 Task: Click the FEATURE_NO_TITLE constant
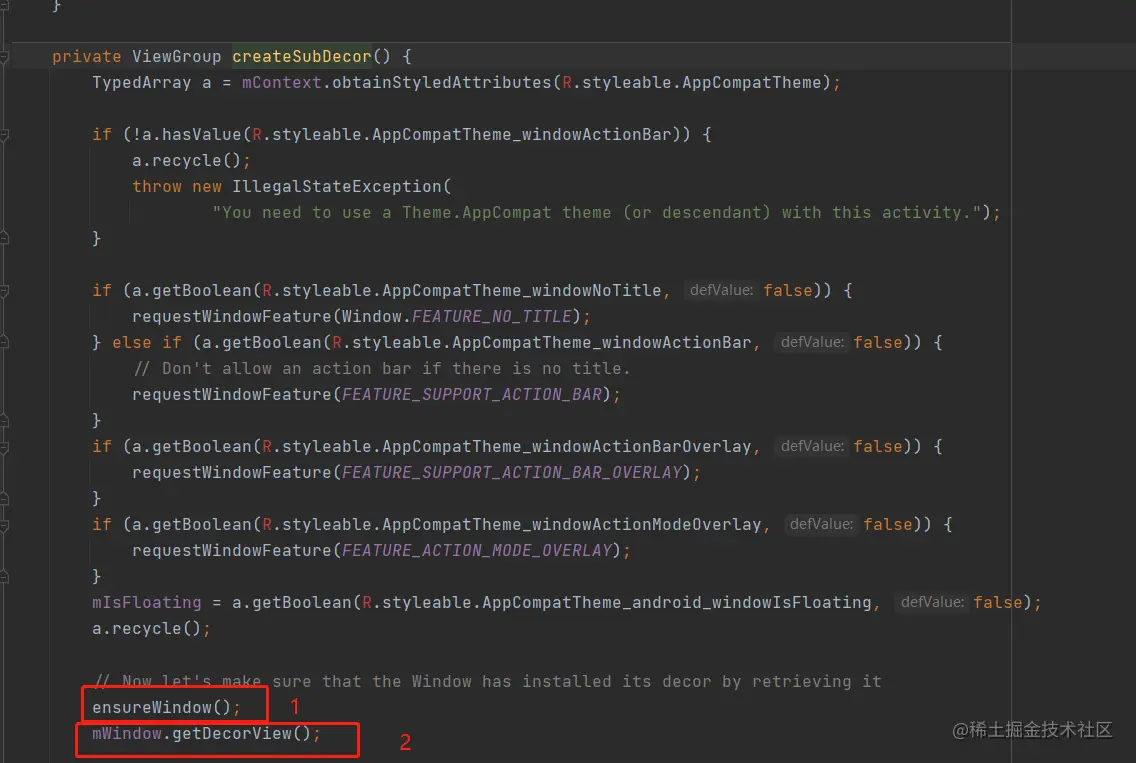[491, 317]
